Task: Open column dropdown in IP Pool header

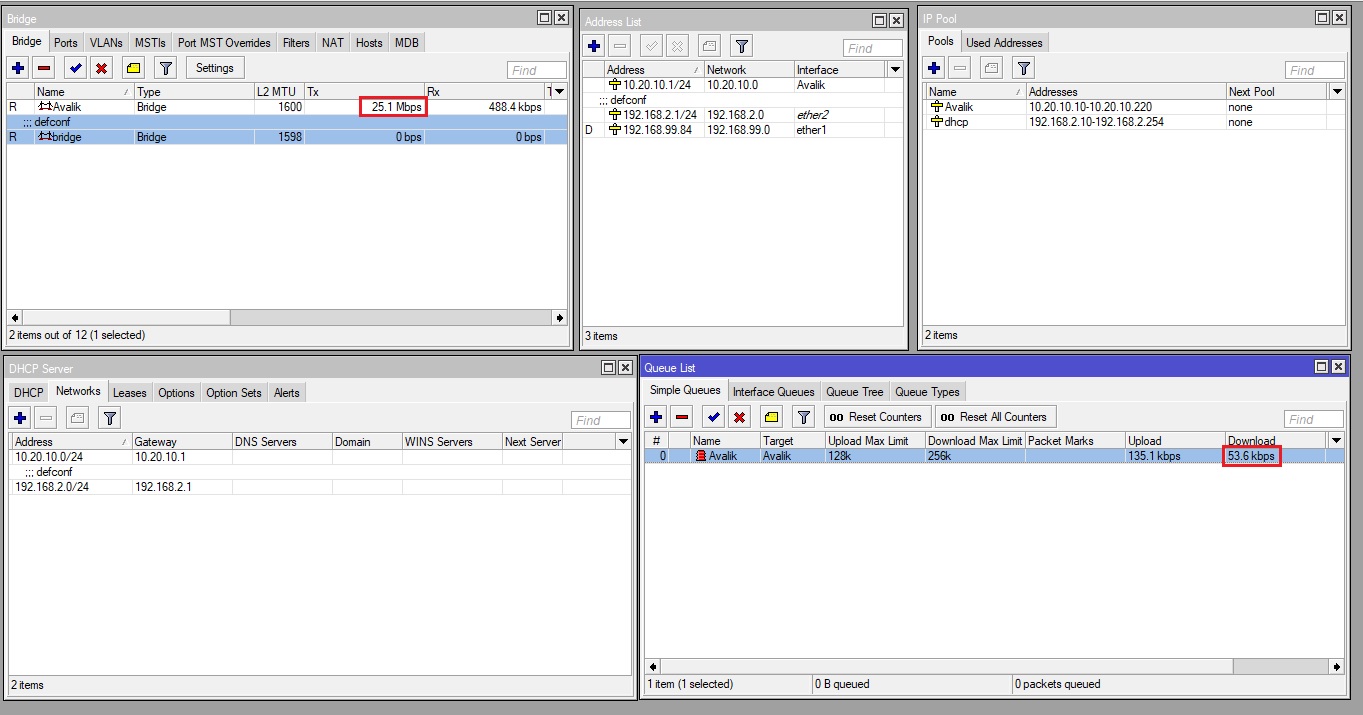Action: 1337,91
